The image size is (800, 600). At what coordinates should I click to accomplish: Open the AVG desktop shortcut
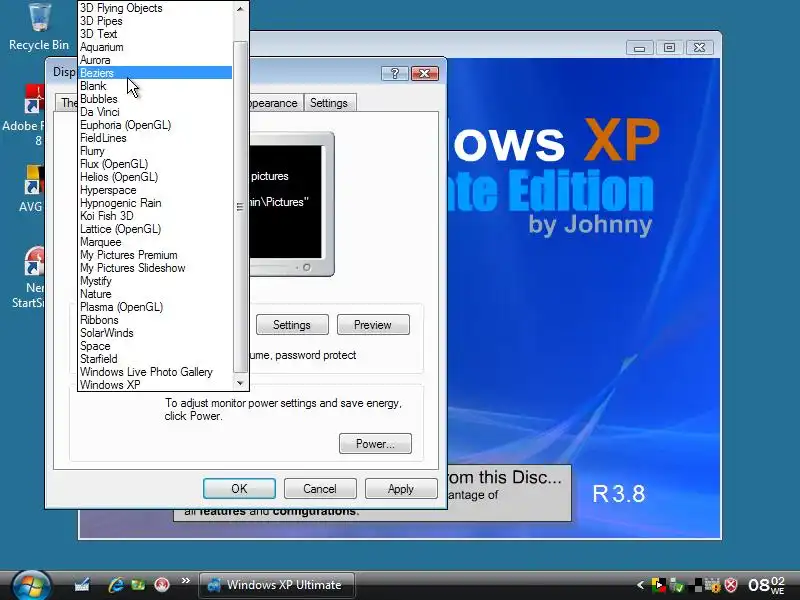32,189
